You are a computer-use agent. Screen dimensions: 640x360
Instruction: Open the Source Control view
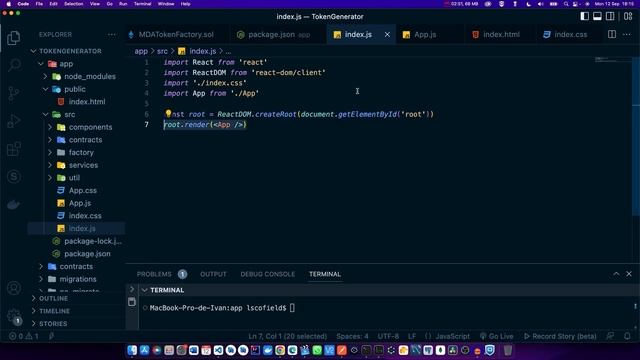tap(13, 93)
